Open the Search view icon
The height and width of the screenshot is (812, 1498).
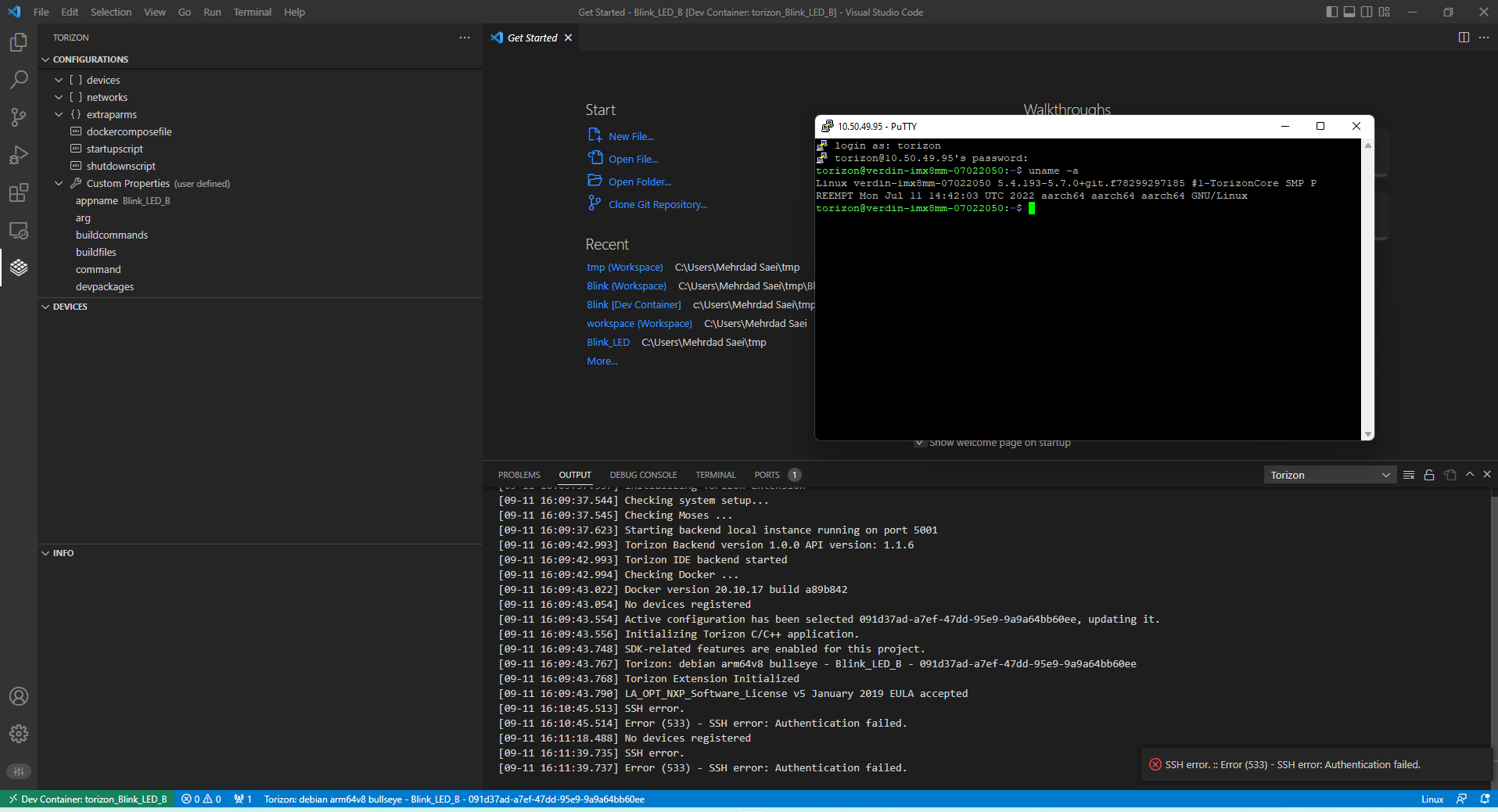(19, 80)
